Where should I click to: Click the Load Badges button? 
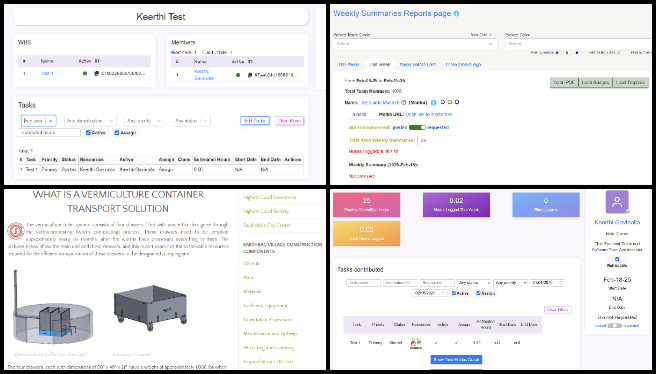(x=595, y=82)
